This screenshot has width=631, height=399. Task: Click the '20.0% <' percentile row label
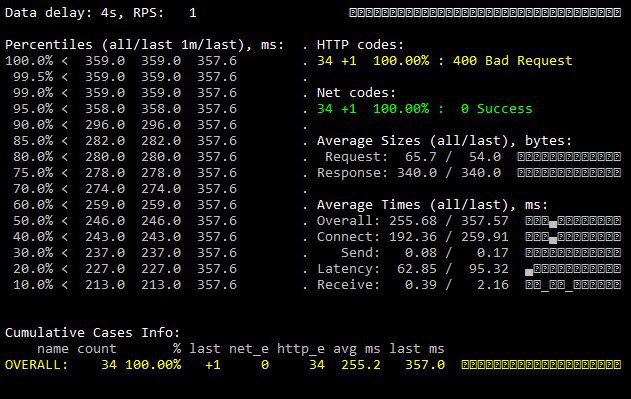pos(41,269)
